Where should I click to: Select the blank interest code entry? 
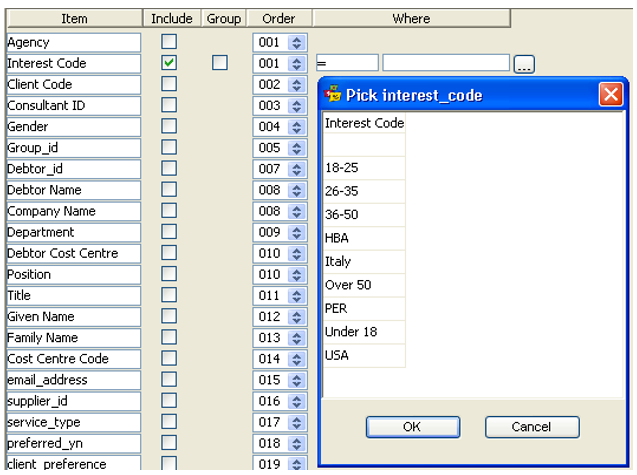[x=364, y=145]
